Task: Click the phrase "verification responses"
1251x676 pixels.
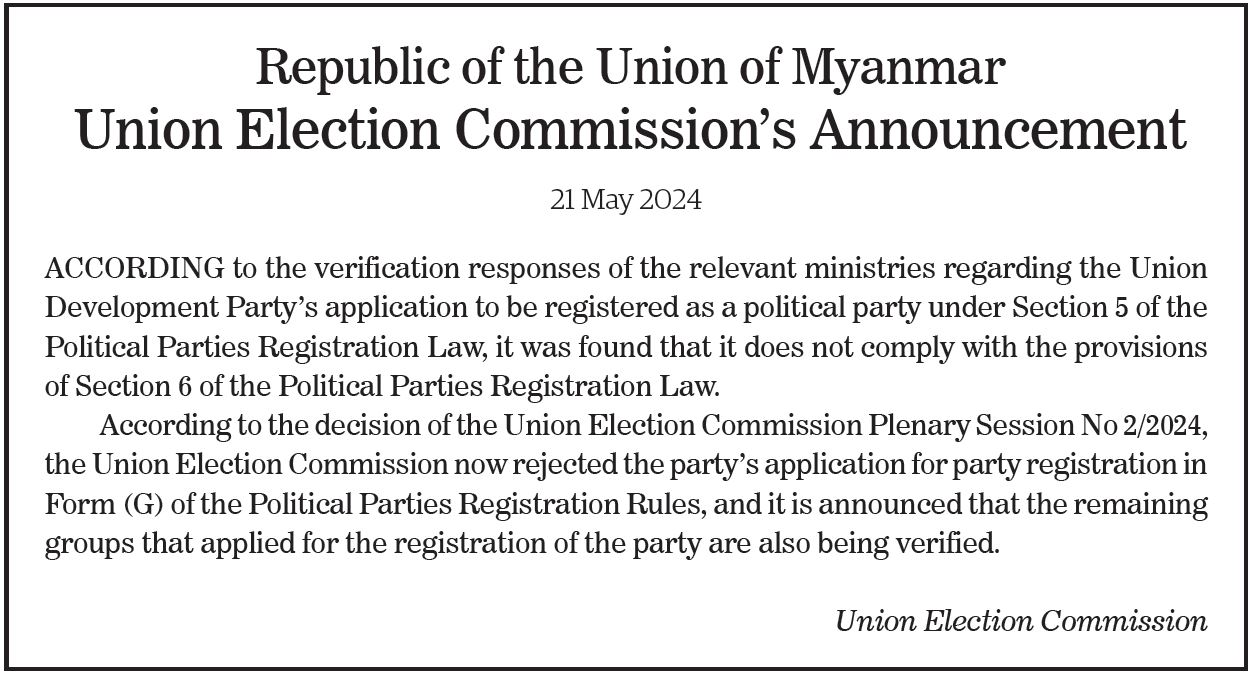Action: click(x=413, y=270)
